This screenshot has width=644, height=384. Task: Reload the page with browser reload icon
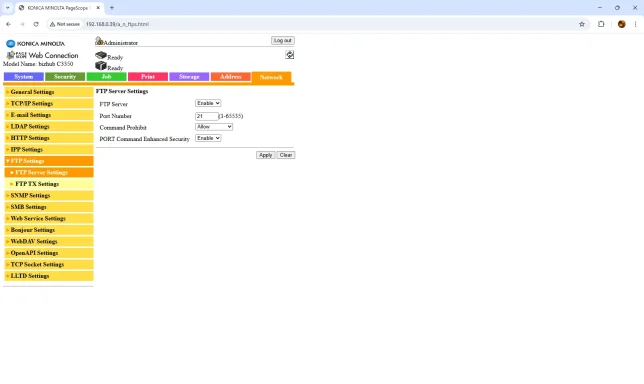coord(36,24)
